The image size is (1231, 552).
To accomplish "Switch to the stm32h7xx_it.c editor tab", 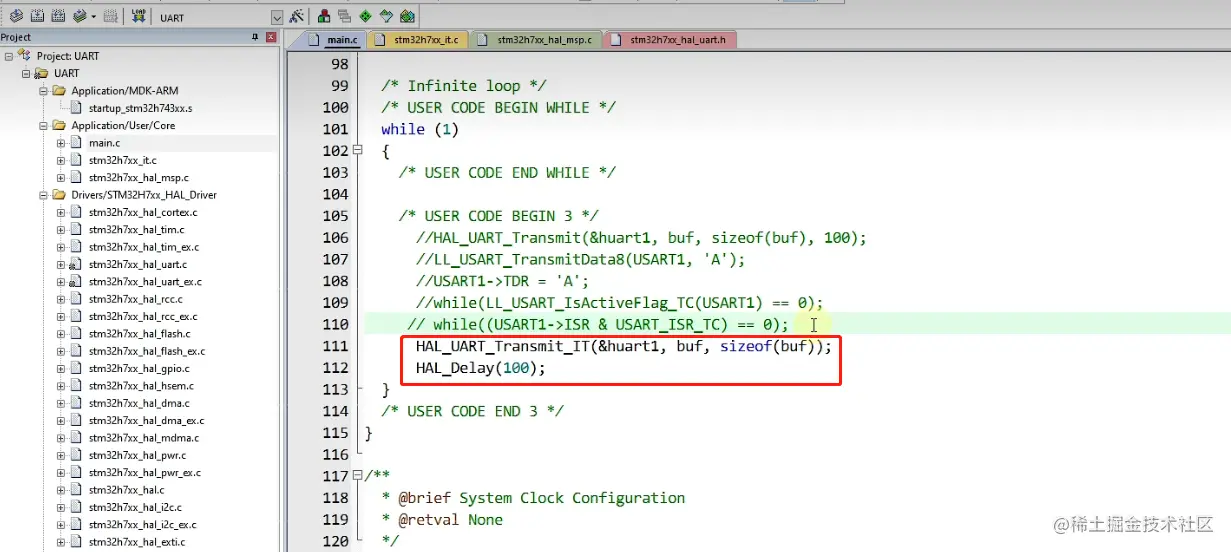I will tap(418, 40).
